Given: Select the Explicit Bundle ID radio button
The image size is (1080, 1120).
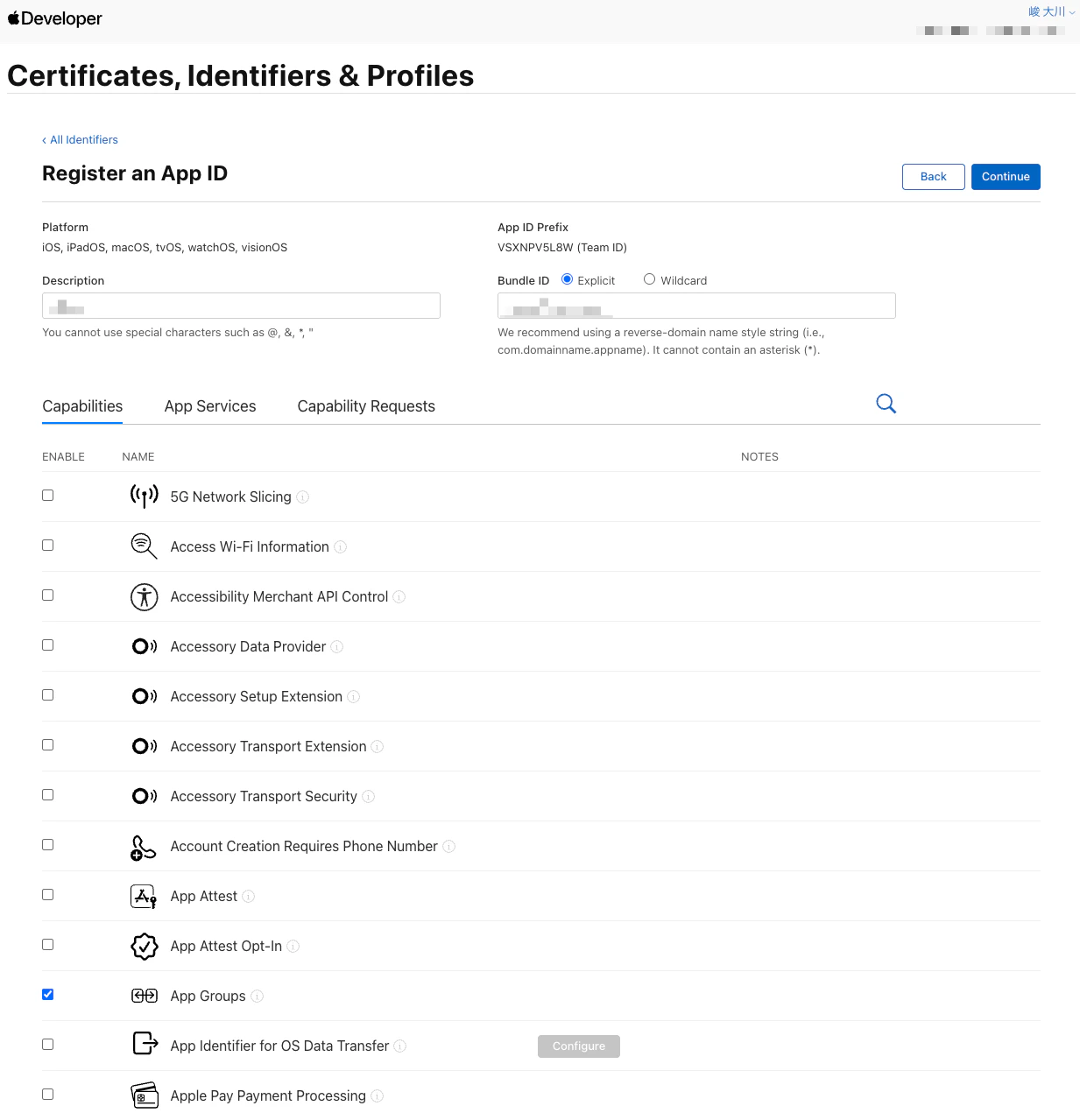Looking at the screenshot, I should pos(568,279).
